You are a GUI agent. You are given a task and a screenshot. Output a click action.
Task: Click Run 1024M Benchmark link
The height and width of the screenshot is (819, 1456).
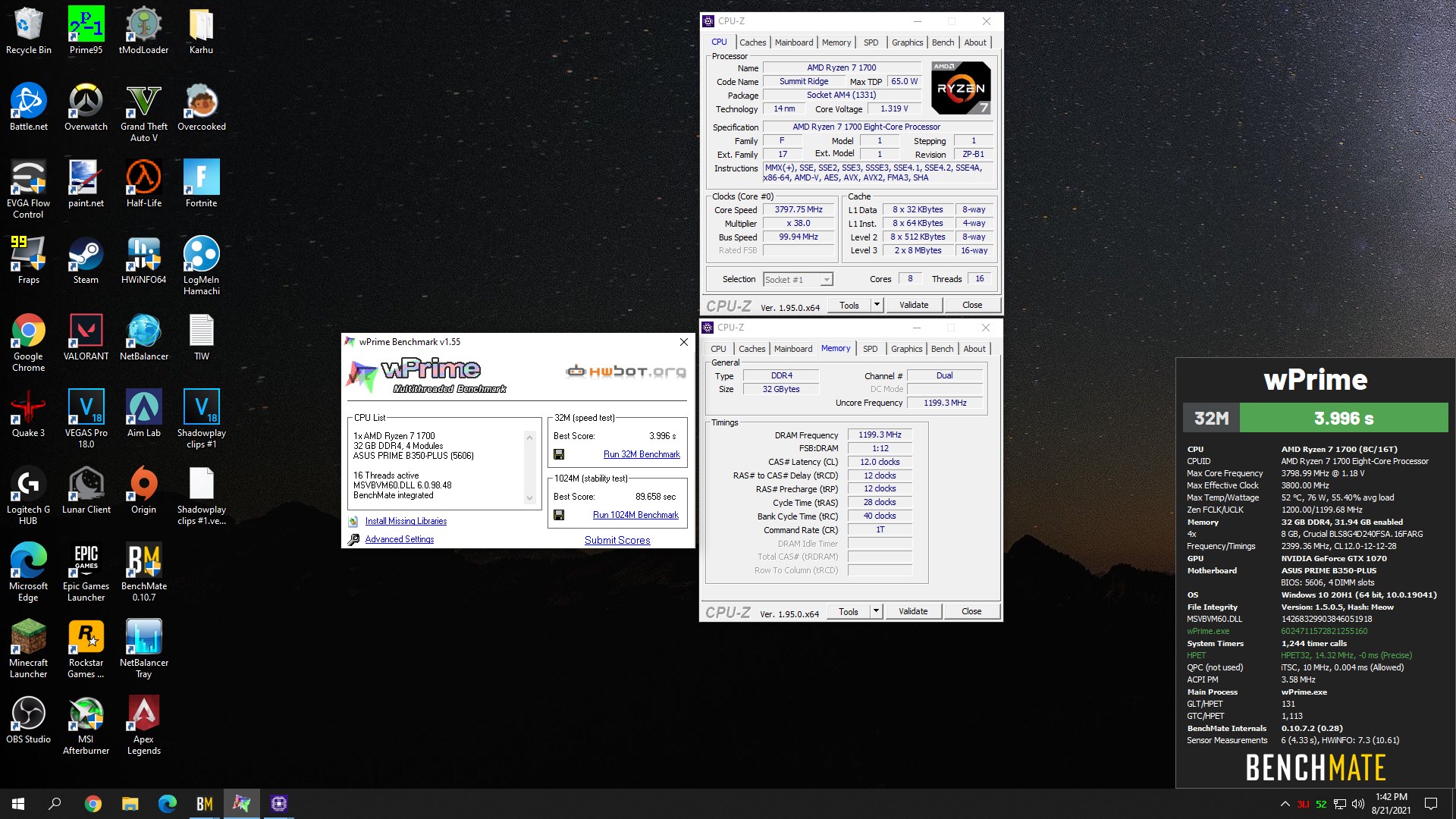coord(635,515)
